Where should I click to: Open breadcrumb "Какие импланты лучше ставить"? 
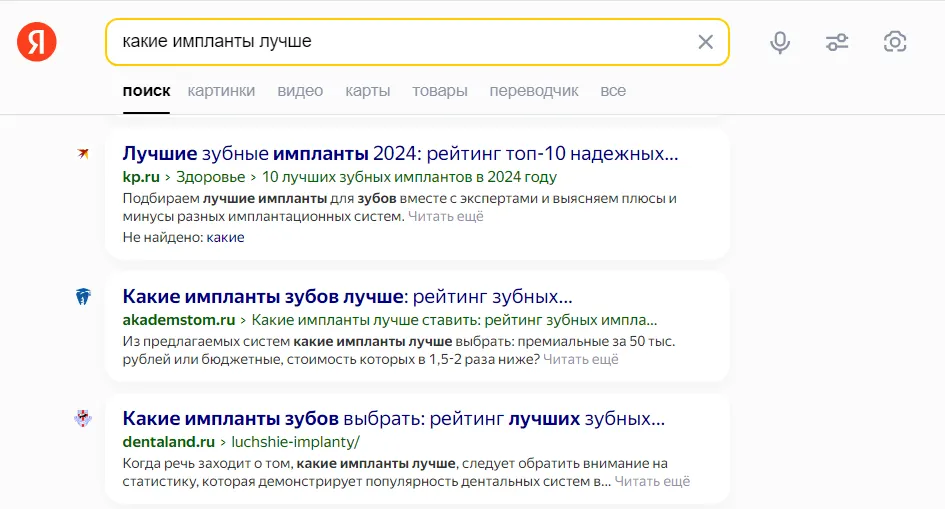point(454,320)
